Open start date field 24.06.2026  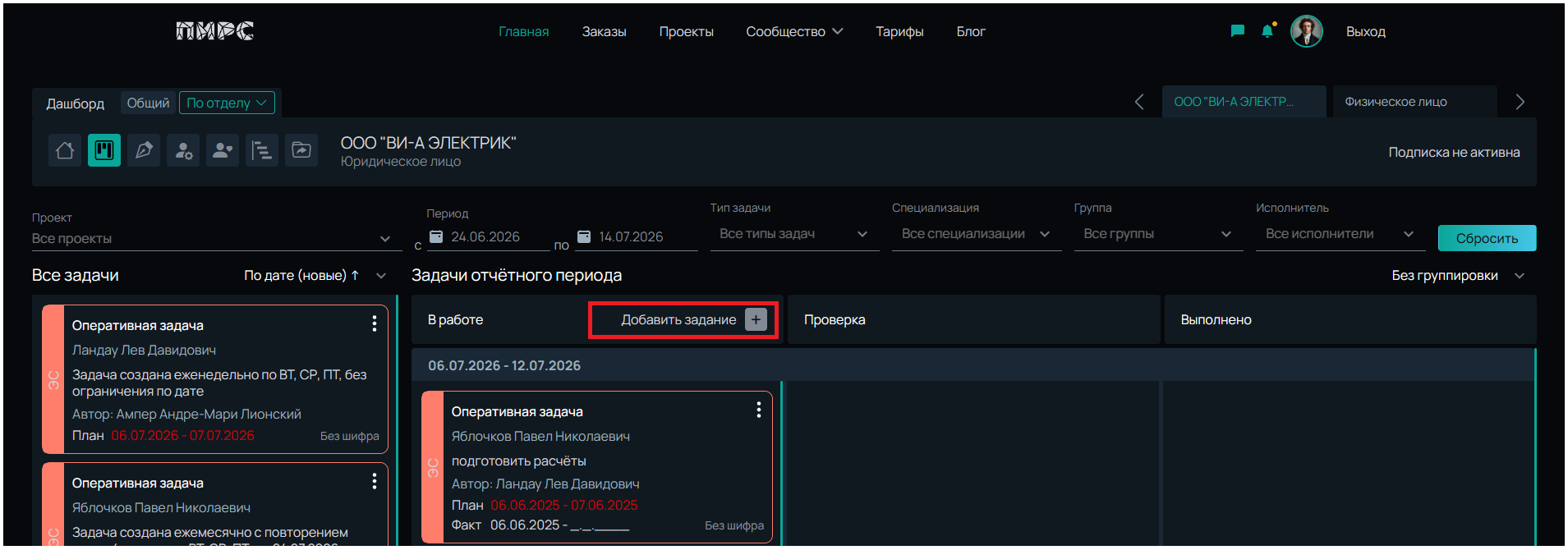[x=489, y=236]
